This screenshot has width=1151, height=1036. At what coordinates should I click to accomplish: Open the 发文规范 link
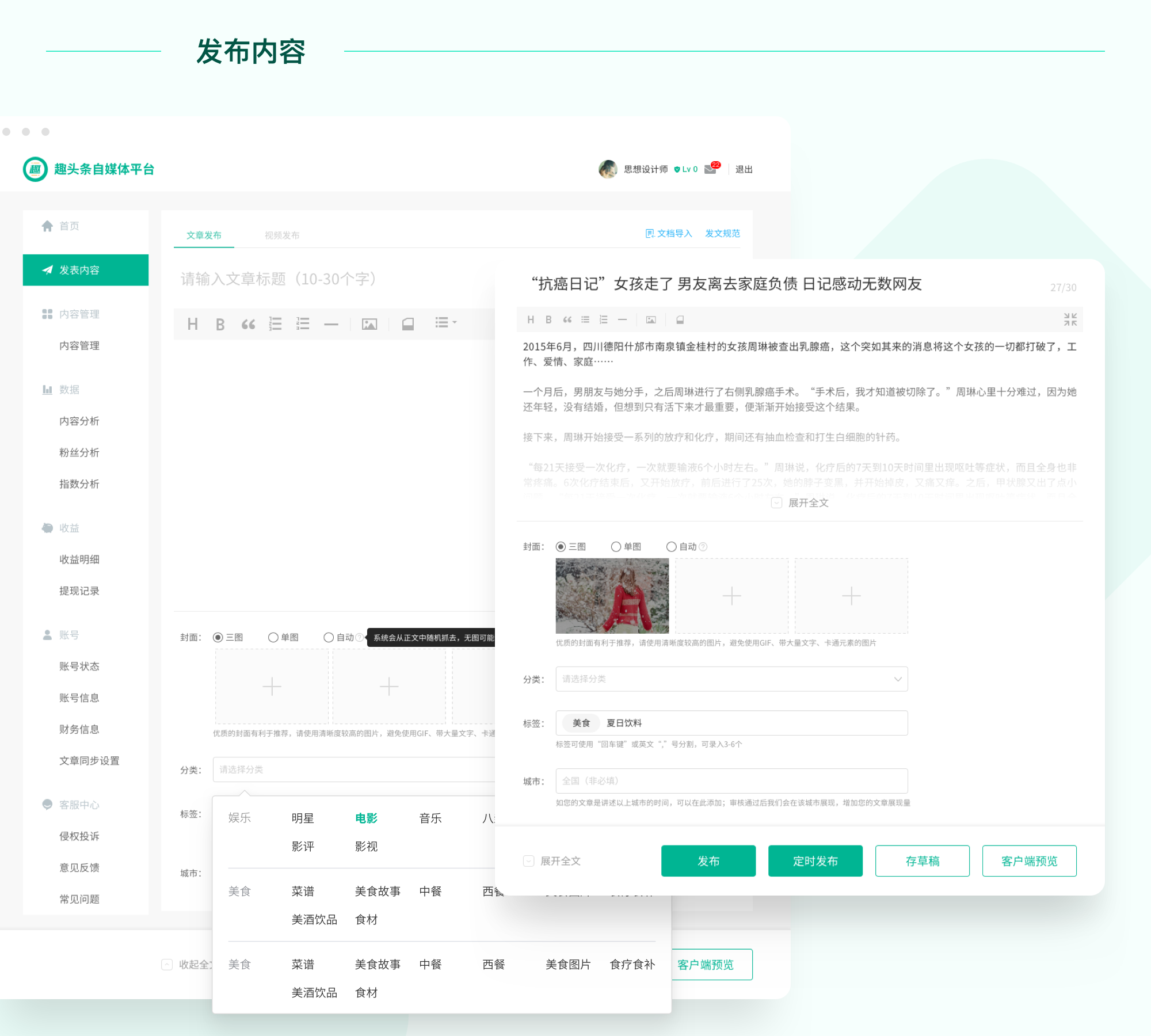tap(723, 233)
